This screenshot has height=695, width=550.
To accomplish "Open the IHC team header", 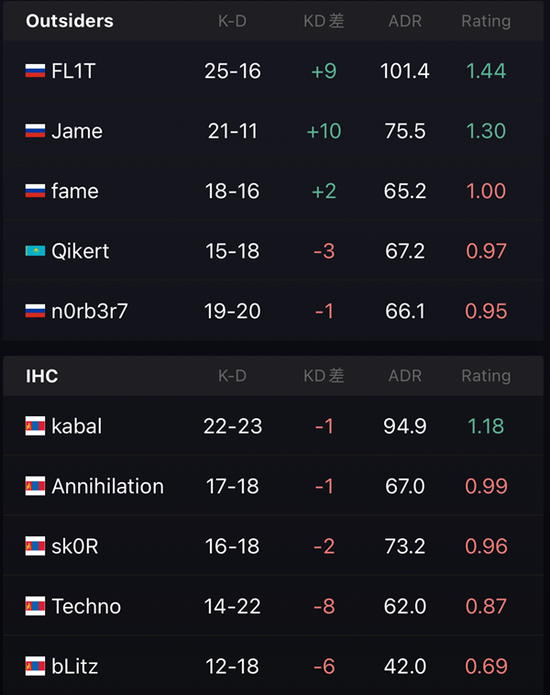I will (42, 376).
